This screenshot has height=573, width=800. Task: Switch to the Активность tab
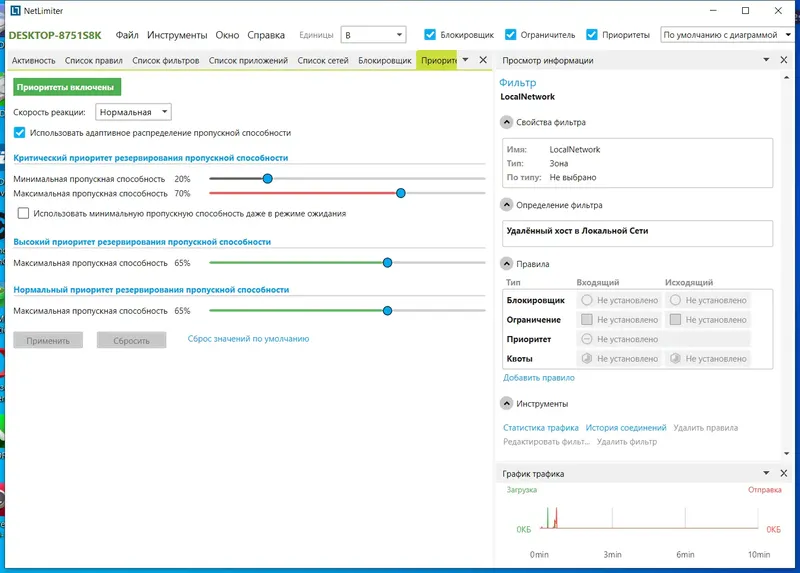33,60
